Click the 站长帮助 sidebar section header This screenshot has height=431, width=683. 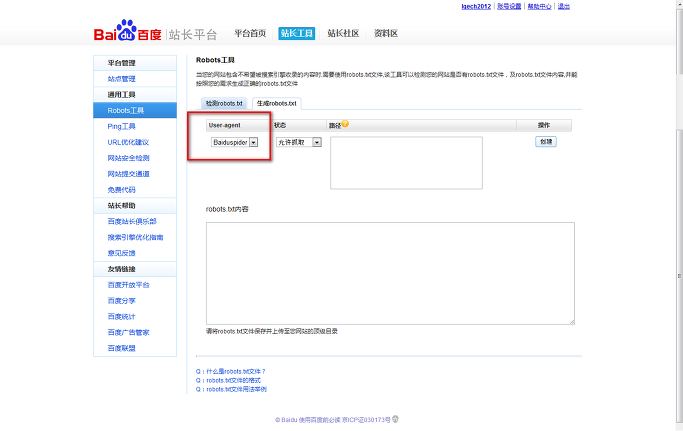pos(135,206)
